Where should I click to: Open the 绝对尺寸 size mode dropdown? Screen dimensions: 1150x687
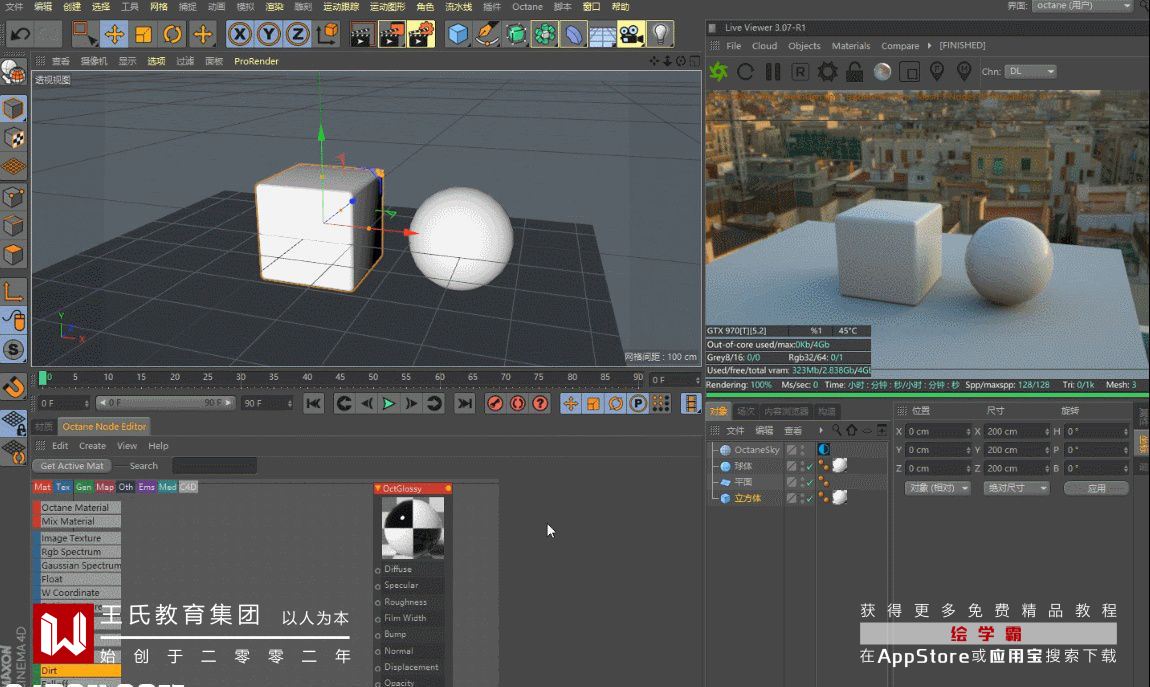1016,488
